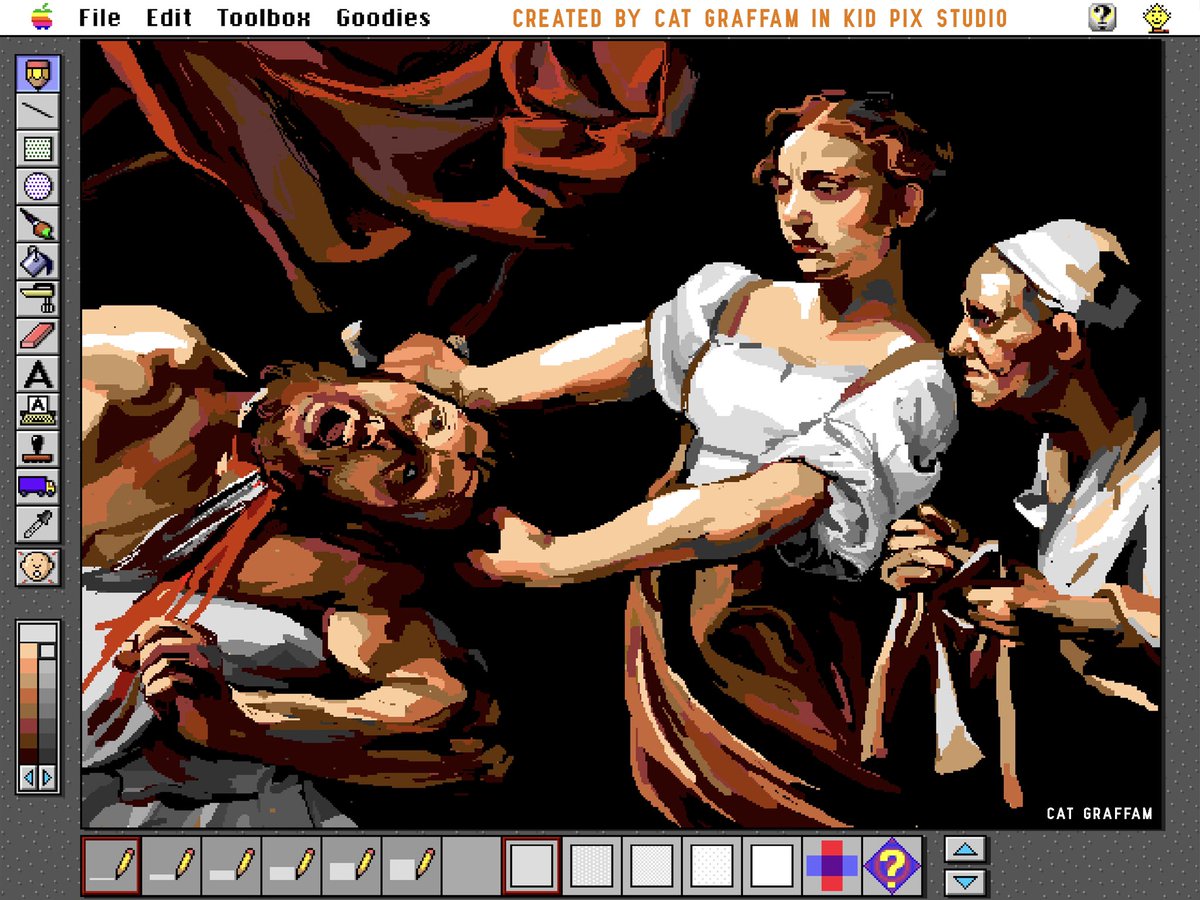Select the Paint Can fill tool
This screenshot has width=1200, height=900.
(x=38, y=261)
